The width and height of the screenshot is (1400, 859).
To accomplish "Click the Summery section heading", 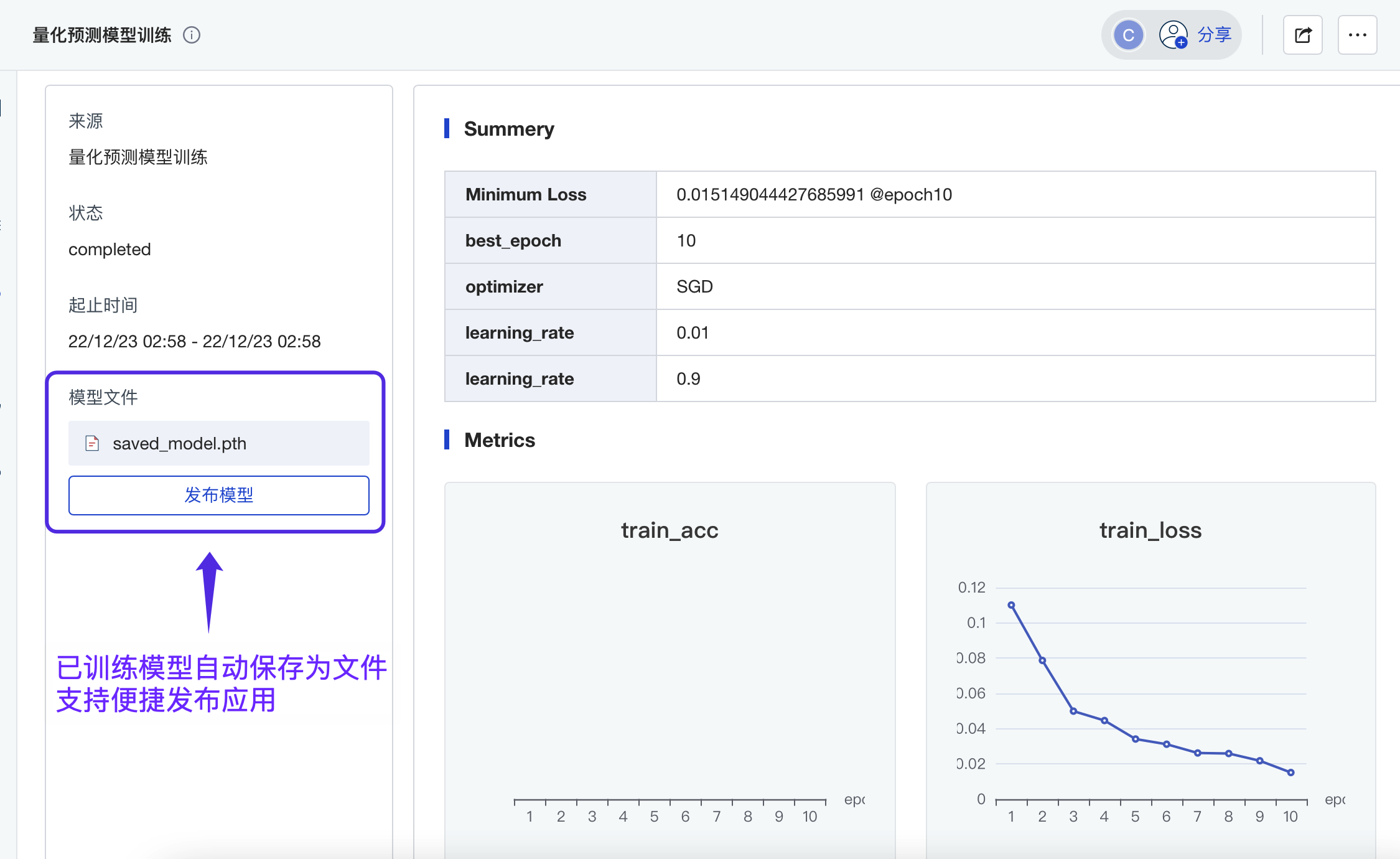I will [509, 129].
